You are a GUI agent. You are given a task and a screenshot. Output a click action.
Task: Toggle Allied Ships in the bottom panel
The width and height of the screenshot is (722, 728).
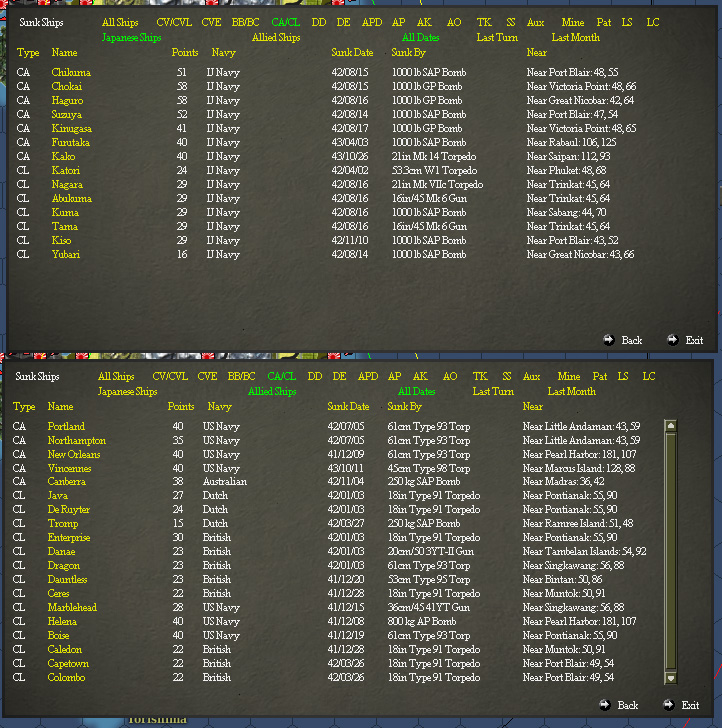pyautogui.click(x=272, y=391)
